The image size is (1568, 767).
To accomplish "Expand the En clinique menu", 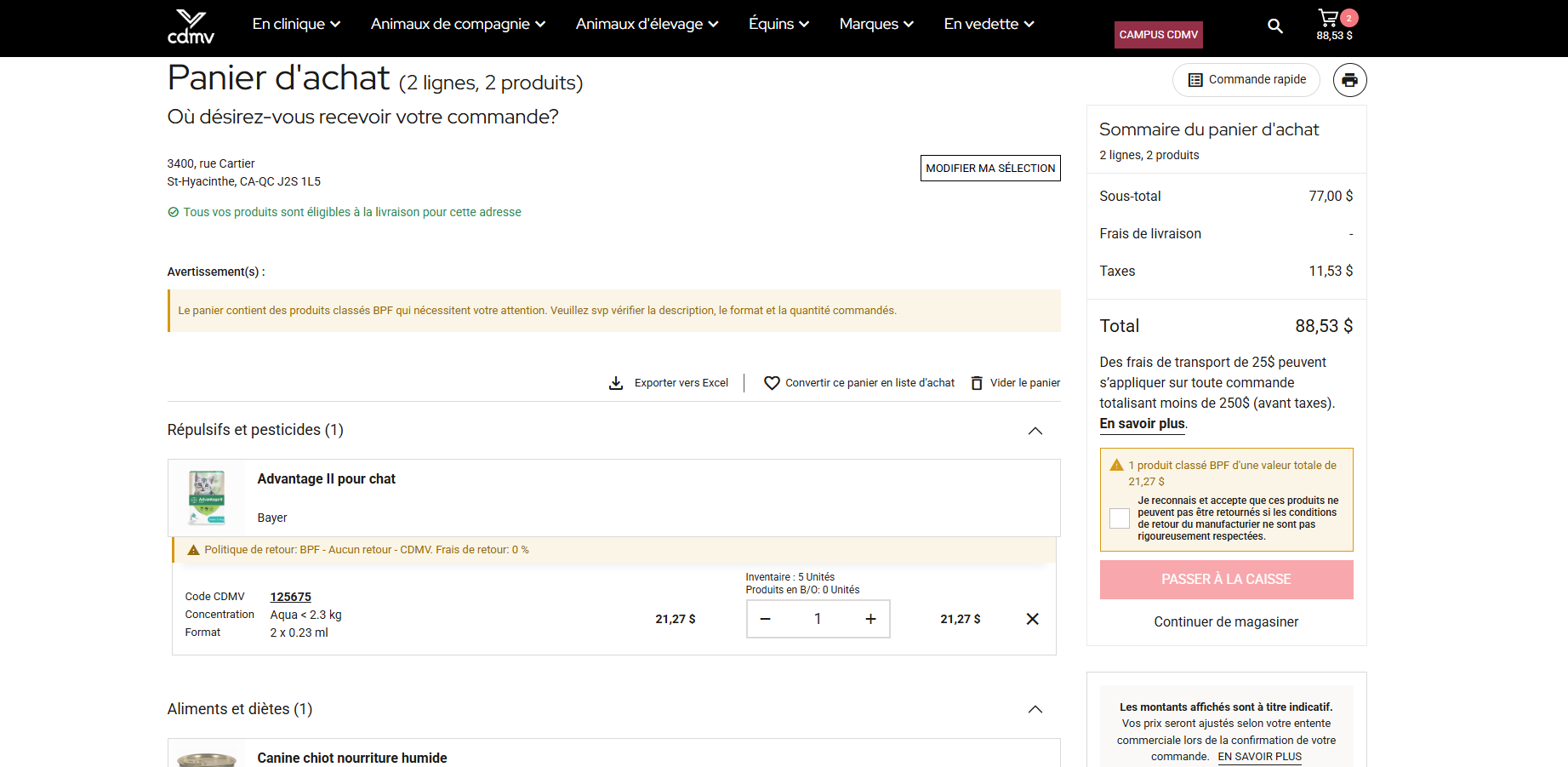I will pos(296,24).
